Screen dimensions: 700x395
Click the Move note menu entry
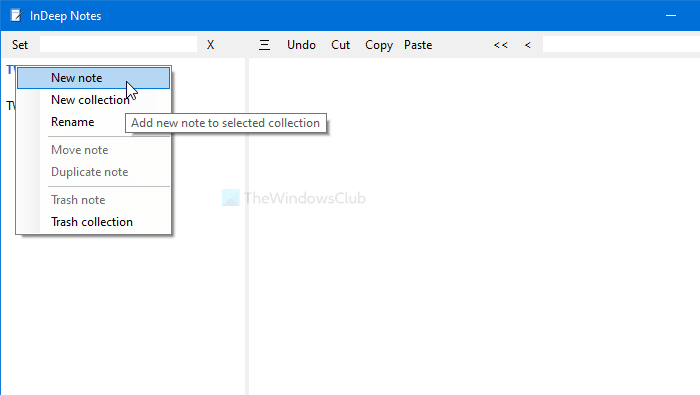(x=93, y=150)
